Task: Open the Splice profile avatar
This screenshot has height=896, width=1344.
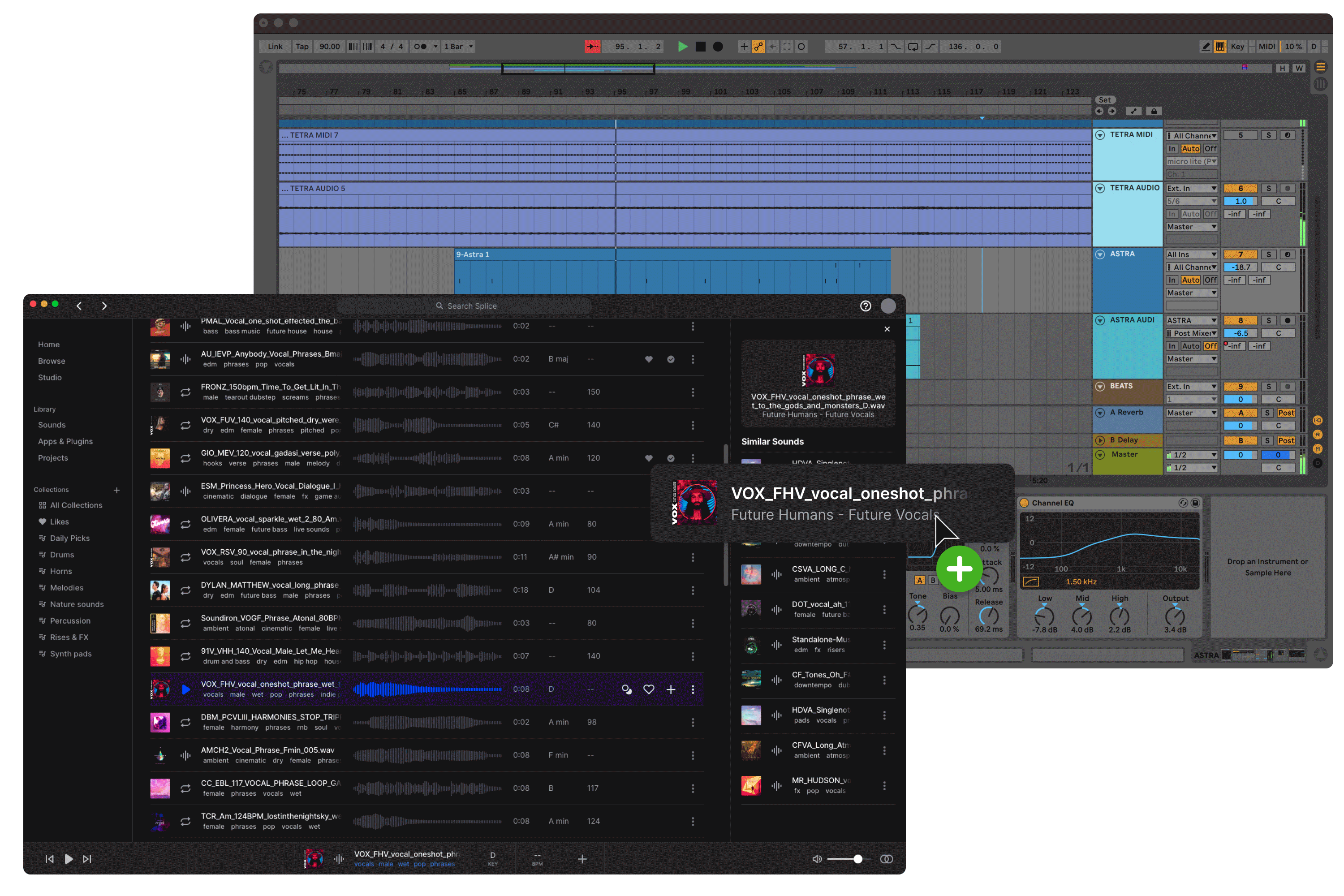Action: tap(888, 306)
